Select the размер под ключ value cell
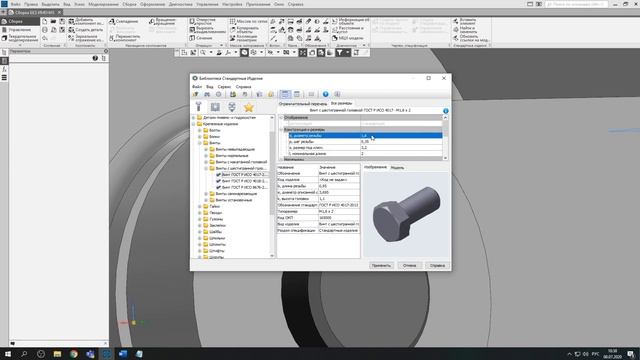The height and width of the screenshot is (360, 640). 401,147
